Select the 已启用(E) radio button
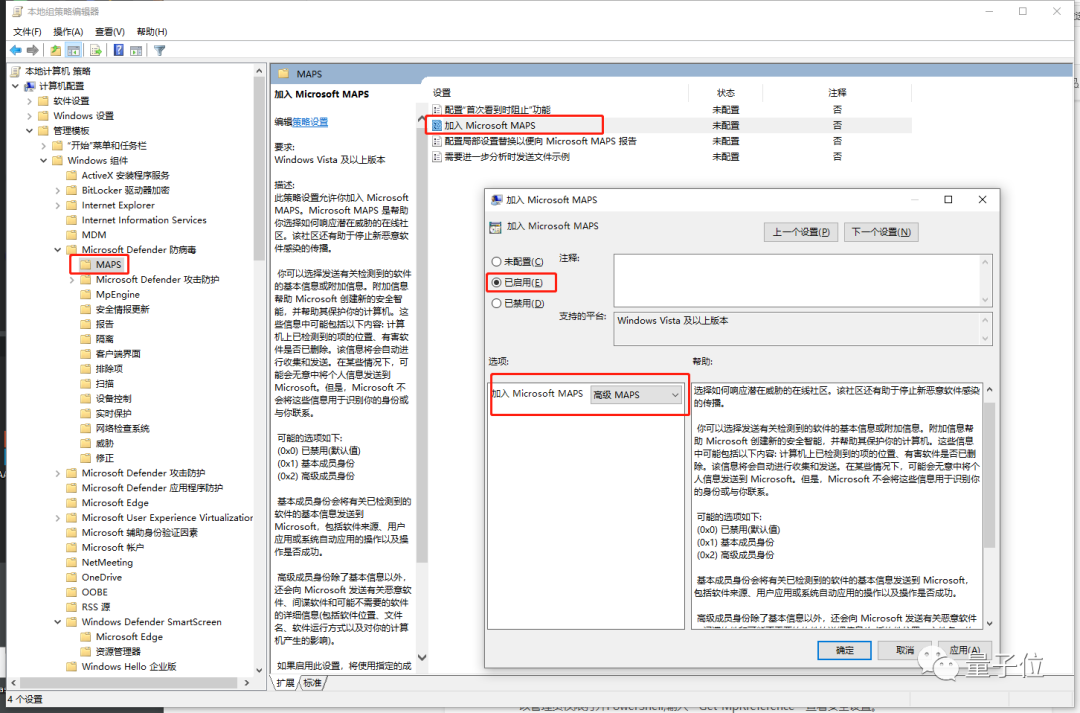Image resolution: width=1080 pixels, height=713 pixels. coord(496,282)
